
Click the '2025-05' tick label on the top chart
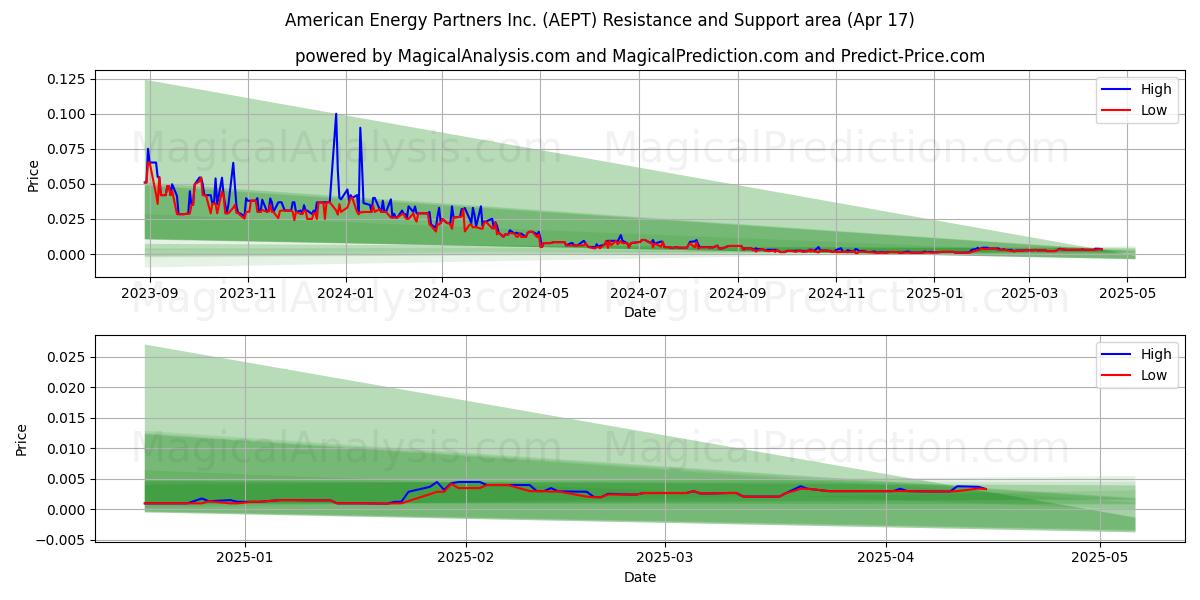[1127, 293]
